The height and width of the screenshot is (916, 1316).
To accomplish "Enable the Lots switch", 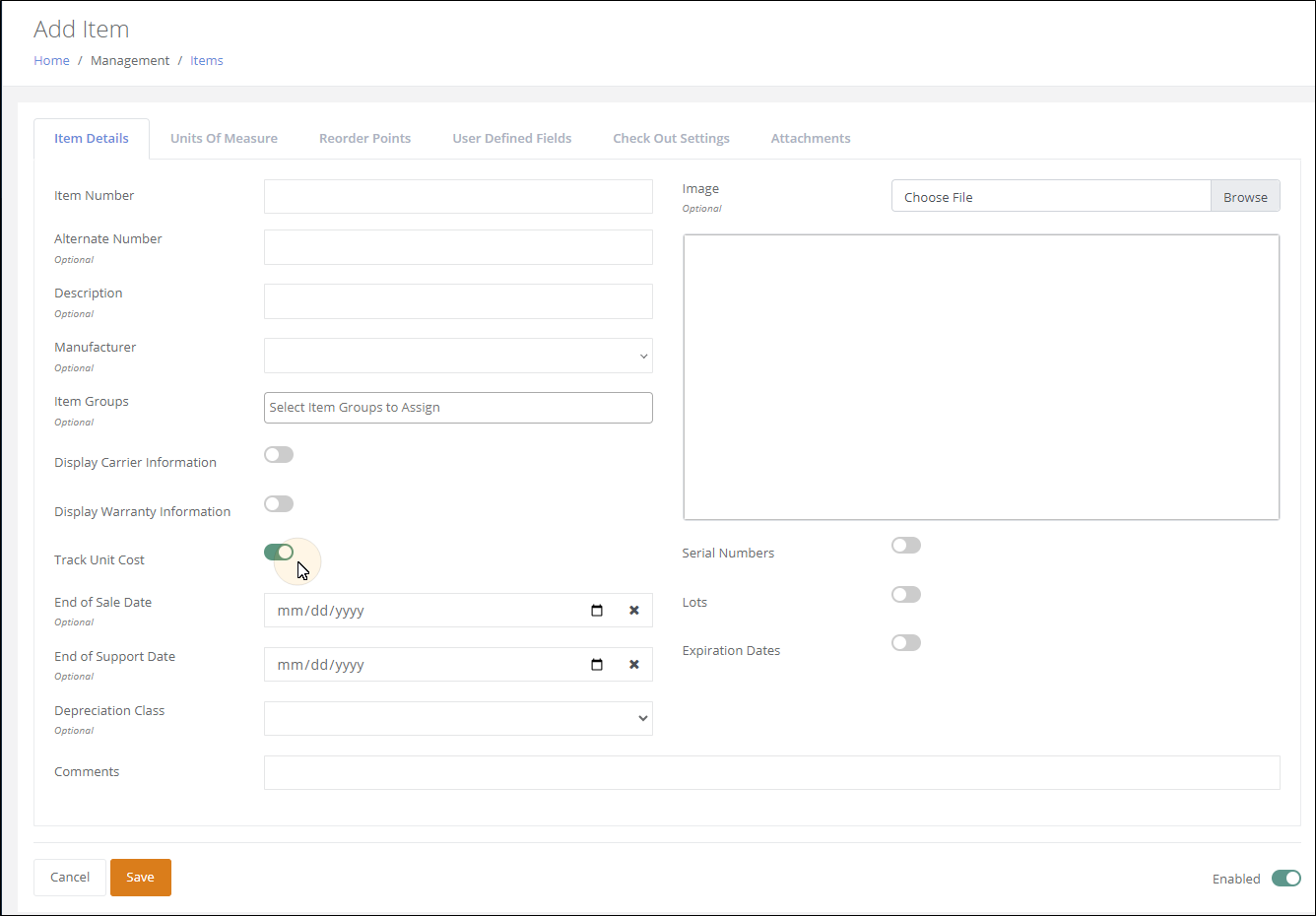I will click(x=906, y=594).
